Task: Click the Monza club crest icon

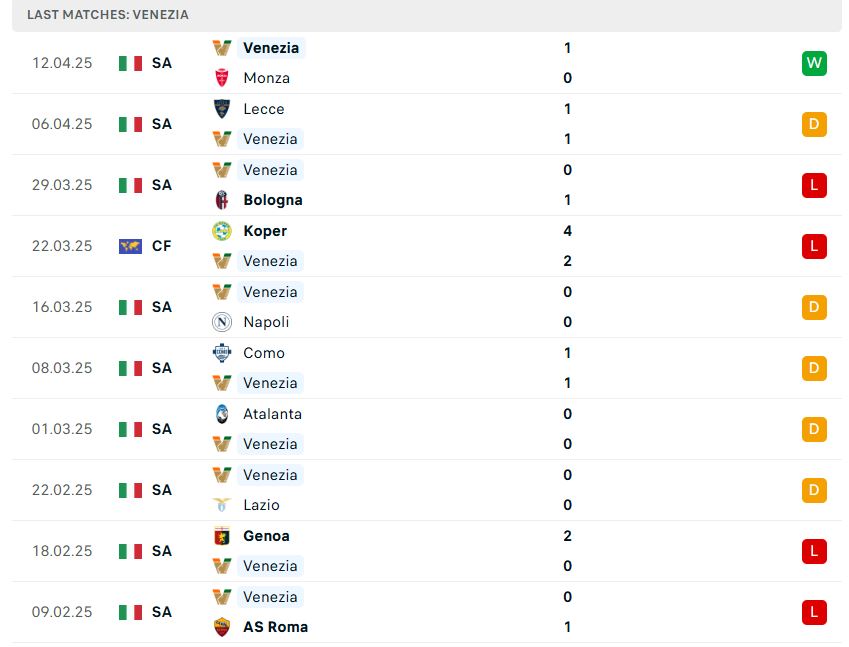Action: pyautogui.click(x=222, y=78)
